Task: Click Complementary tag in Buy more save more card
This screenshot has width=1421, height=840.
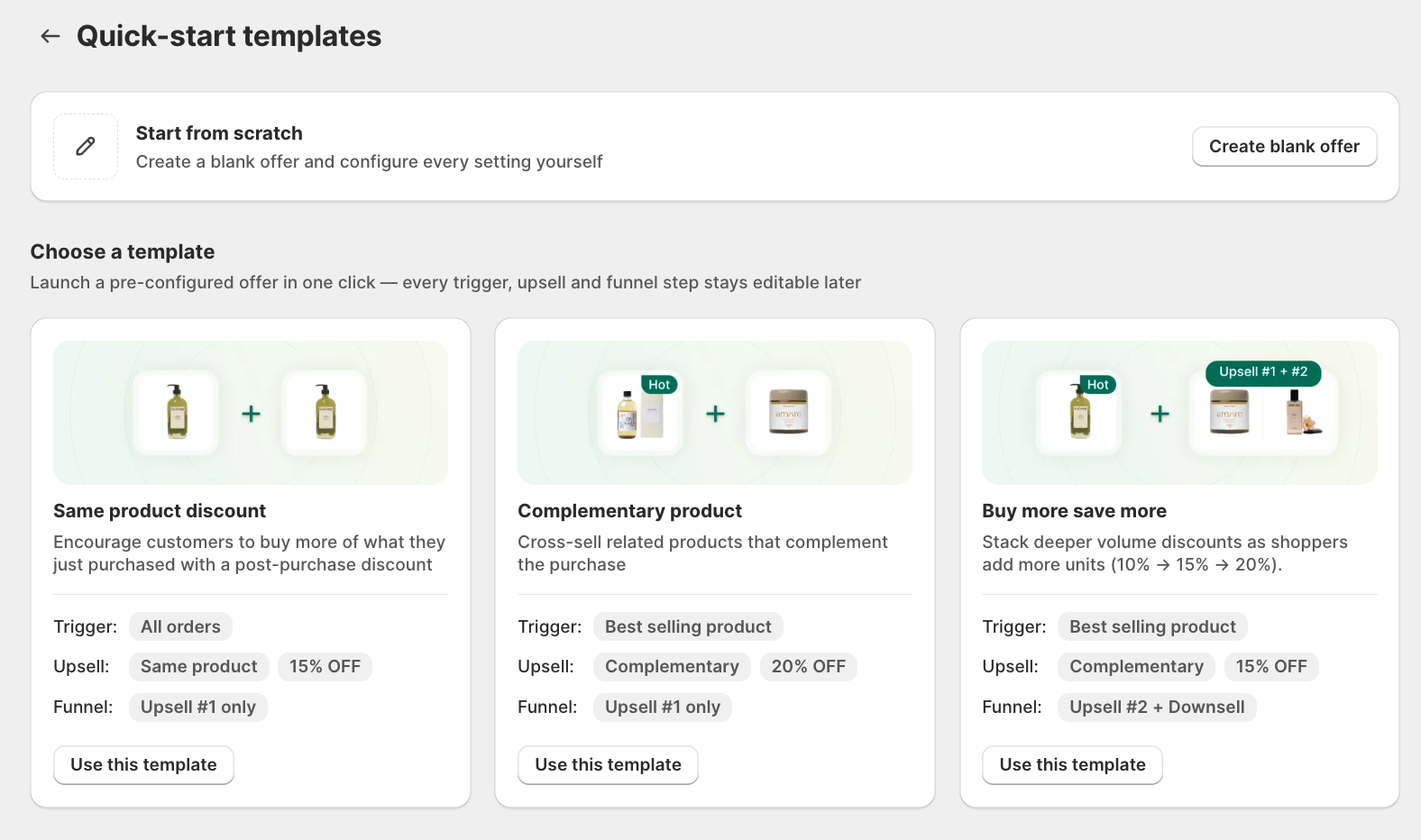Action: (x=1136, y=667)
